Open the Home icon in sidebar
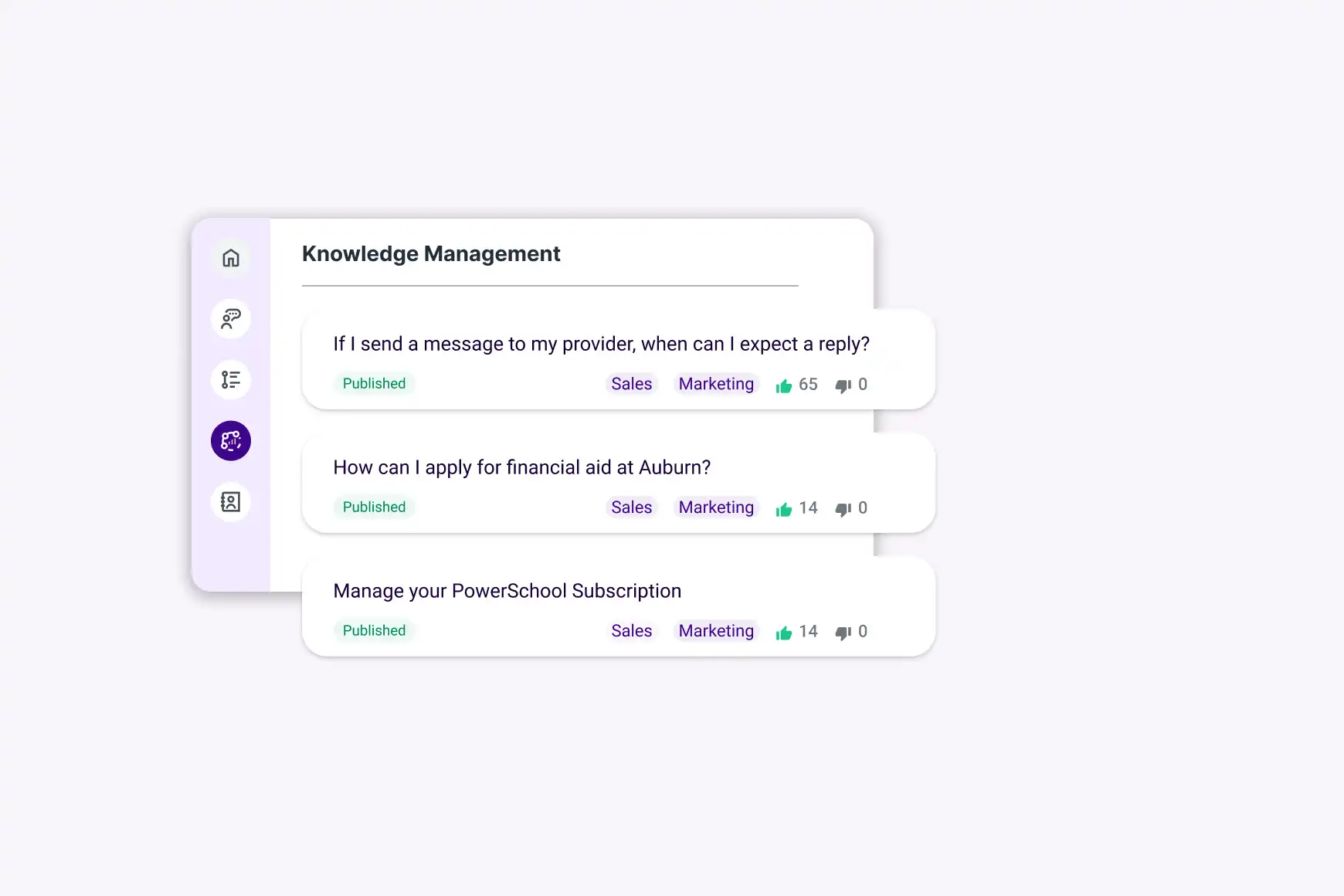Viewport: 1344px width, 896px height. tap(231, 258)
